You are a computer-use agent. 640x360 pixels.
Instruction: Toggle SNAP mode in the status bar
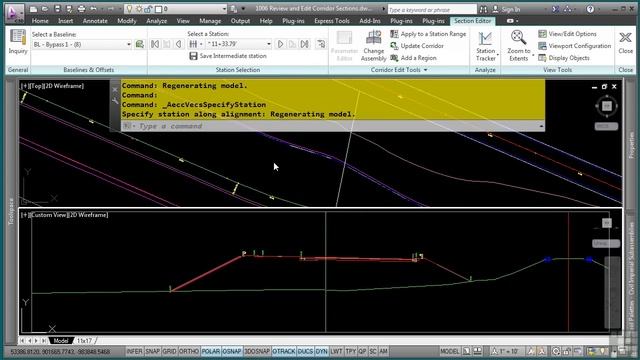click(x=152, y=351)
